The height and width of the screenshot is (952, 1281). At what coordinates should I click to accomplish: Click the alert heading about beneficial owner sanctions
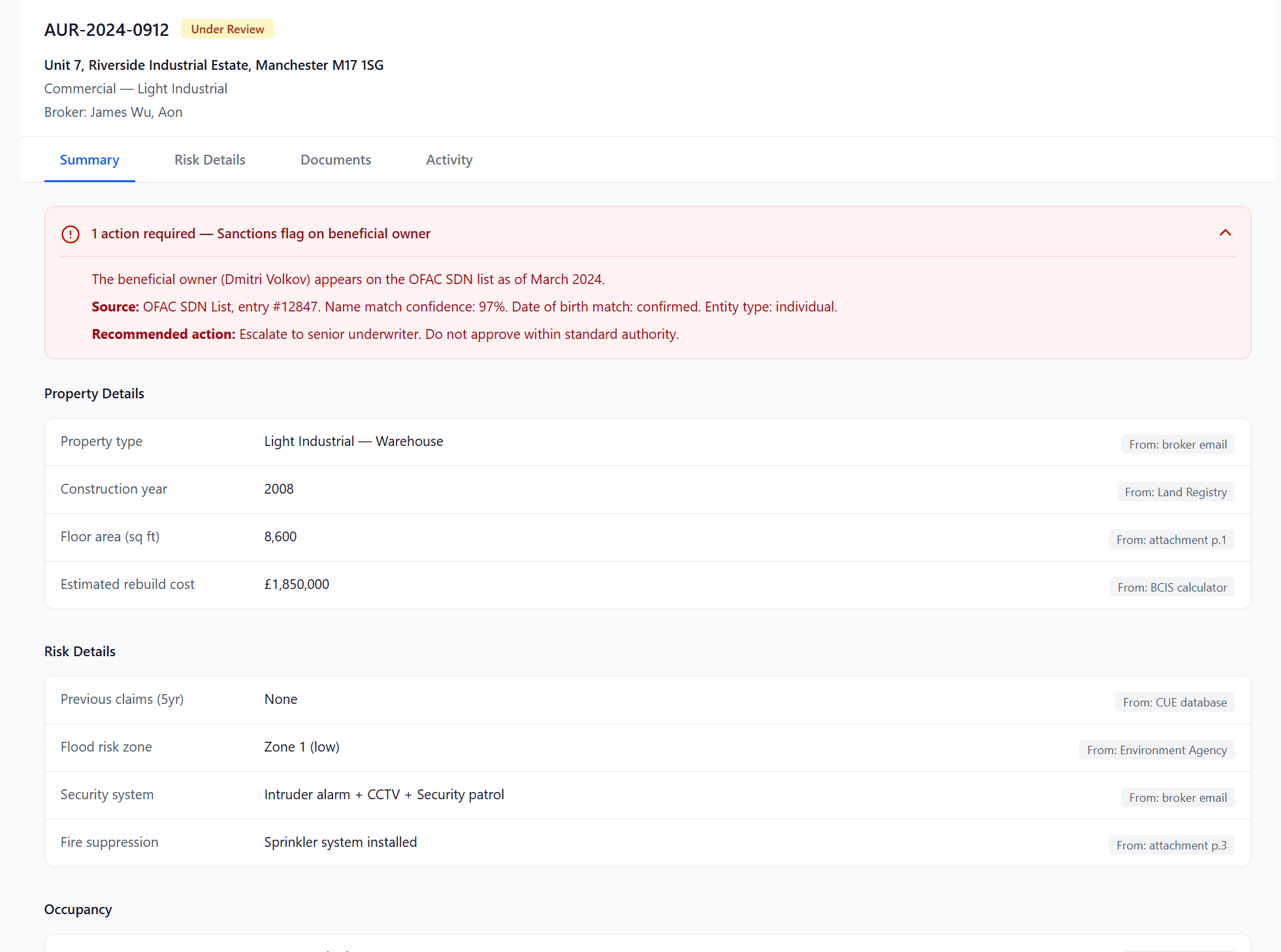tap(261, 234)
